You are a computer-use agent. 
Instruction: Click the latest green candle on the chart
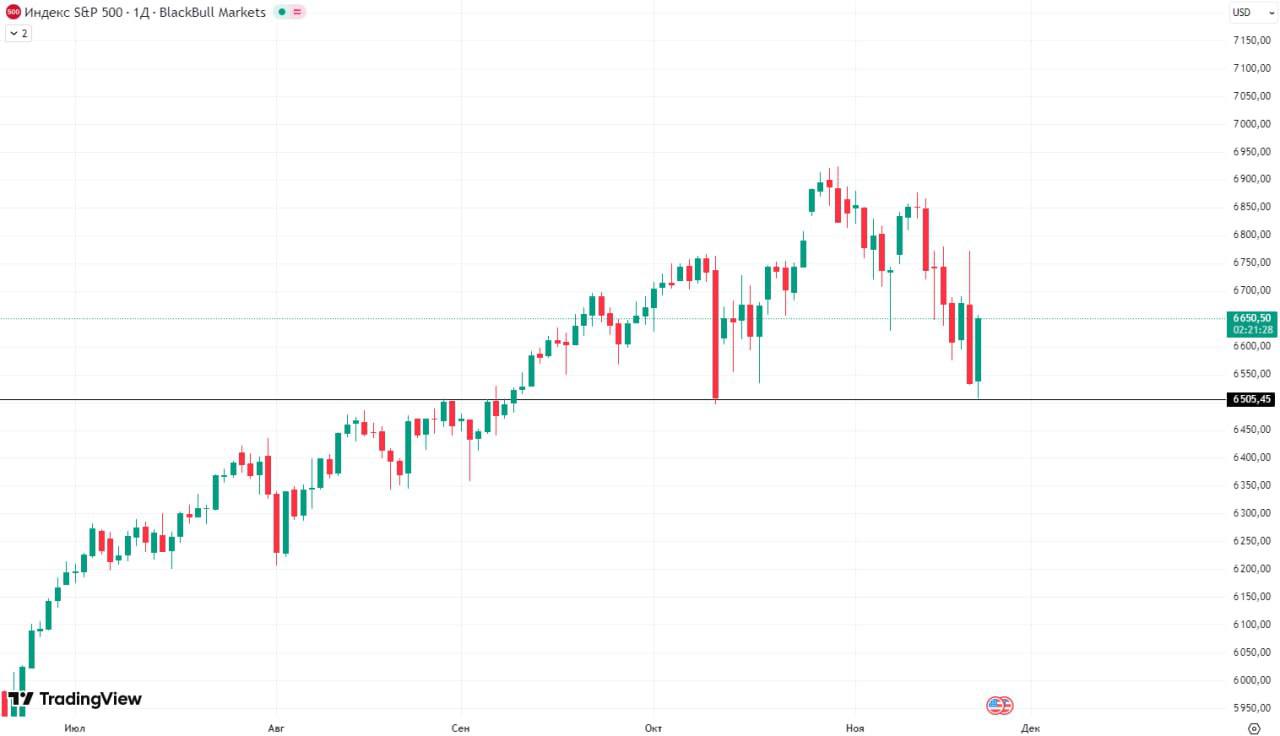point(979,350)
